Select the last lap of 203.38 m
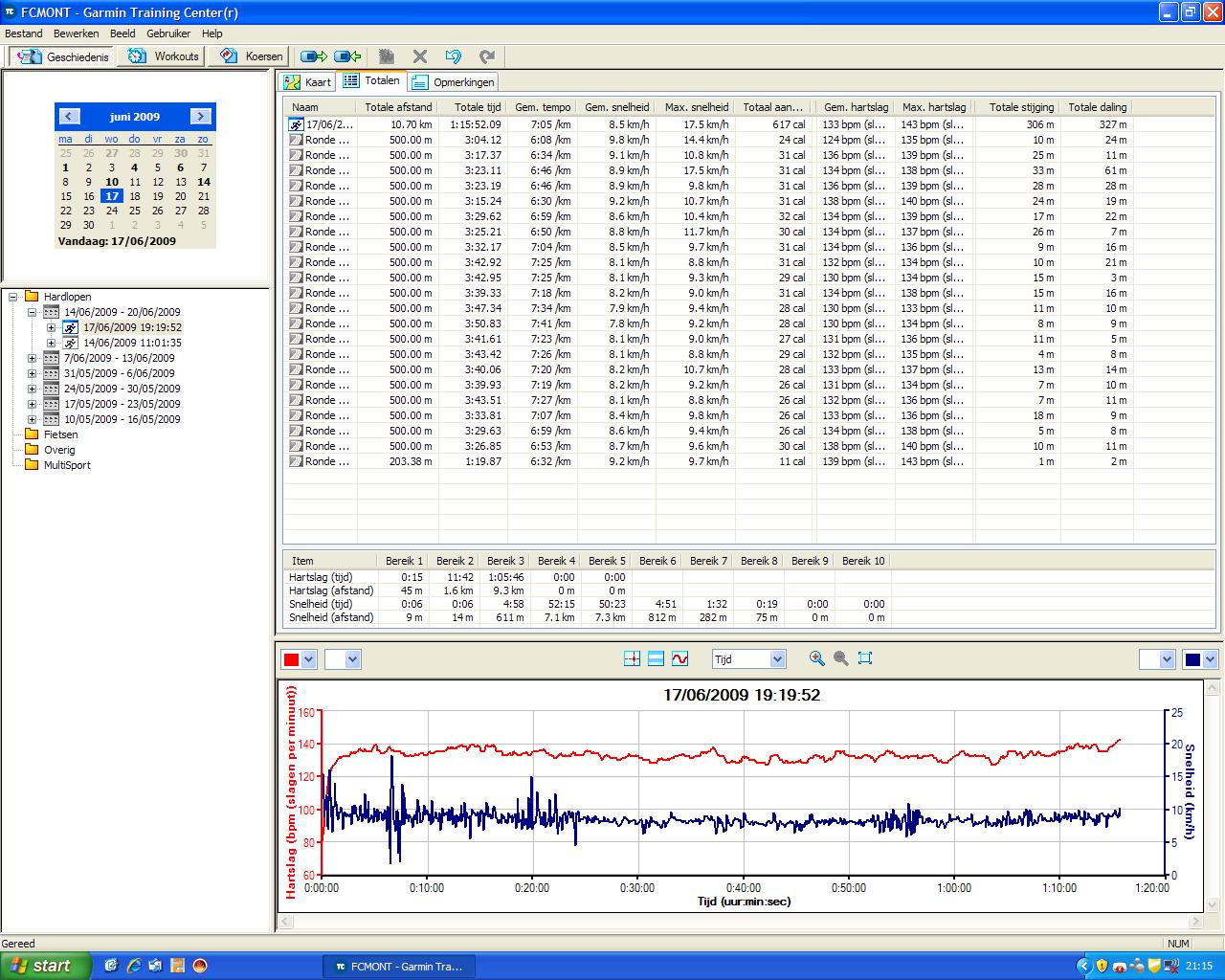Image resolution: width=1225 pixels, height=980 pixels. pyautogui.click(x=708, y=461)
